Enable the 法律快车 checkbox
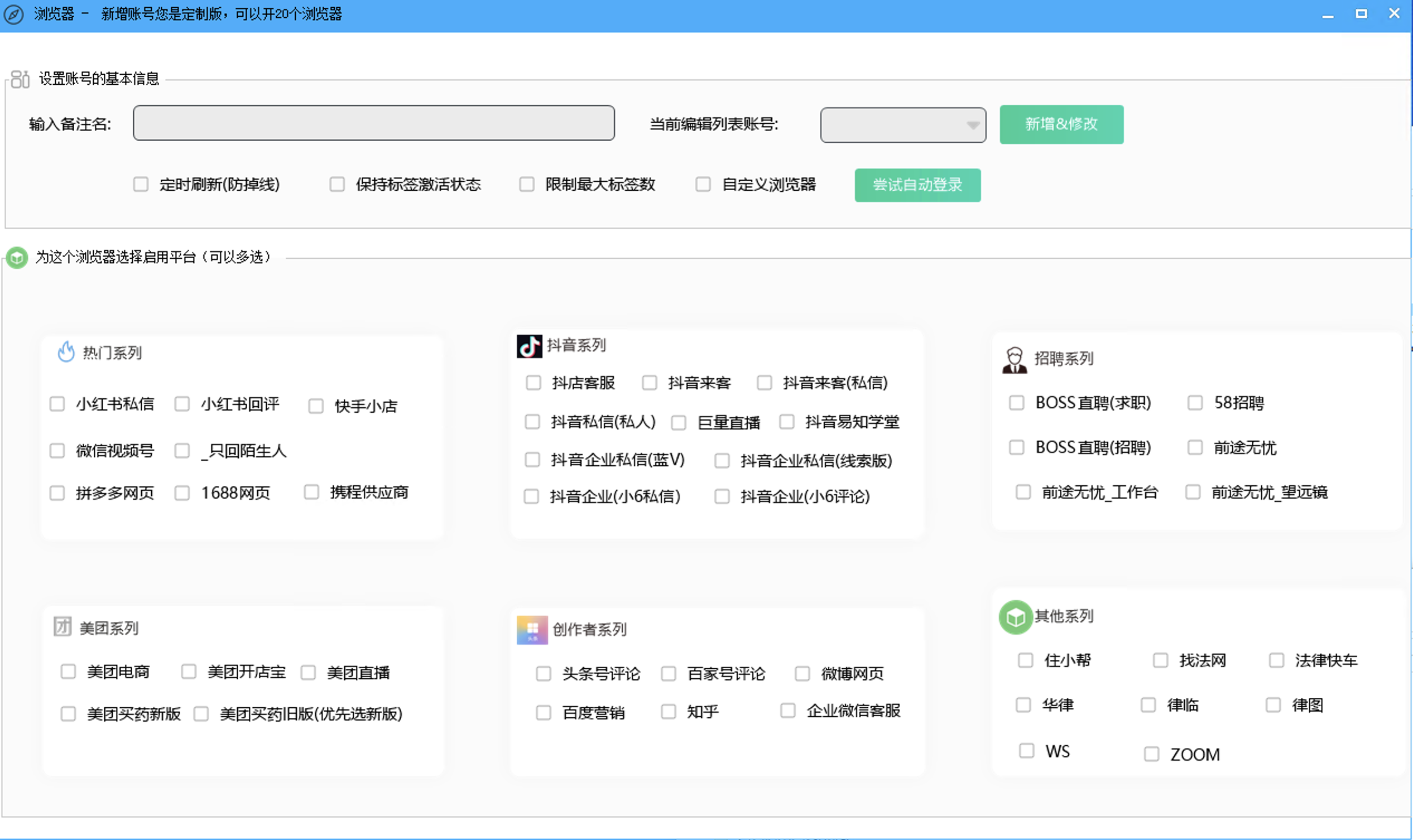 click(x=1276, y=661)
